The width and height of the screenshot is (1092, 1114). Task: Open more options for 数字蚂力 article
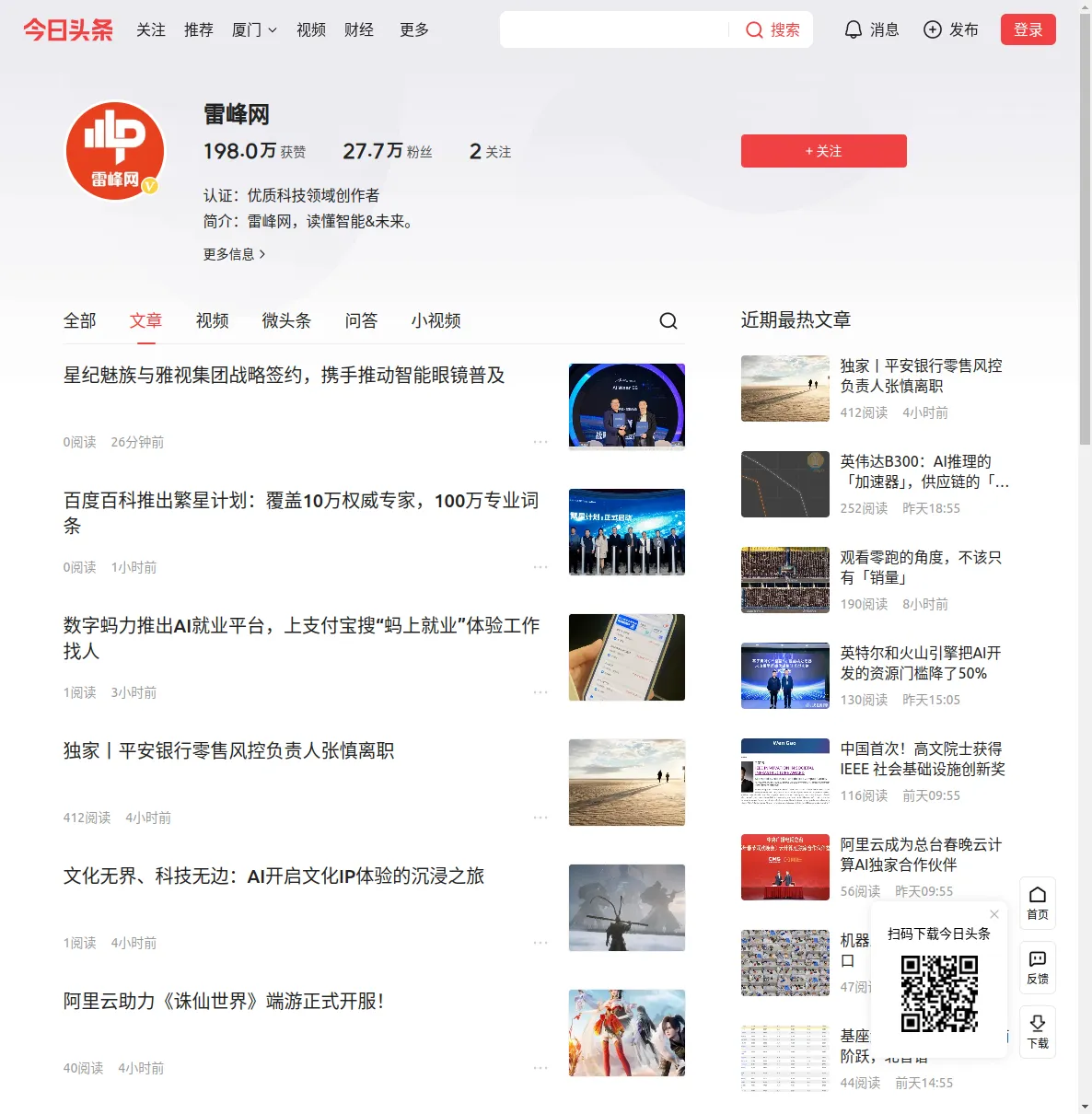coord(540,692)
